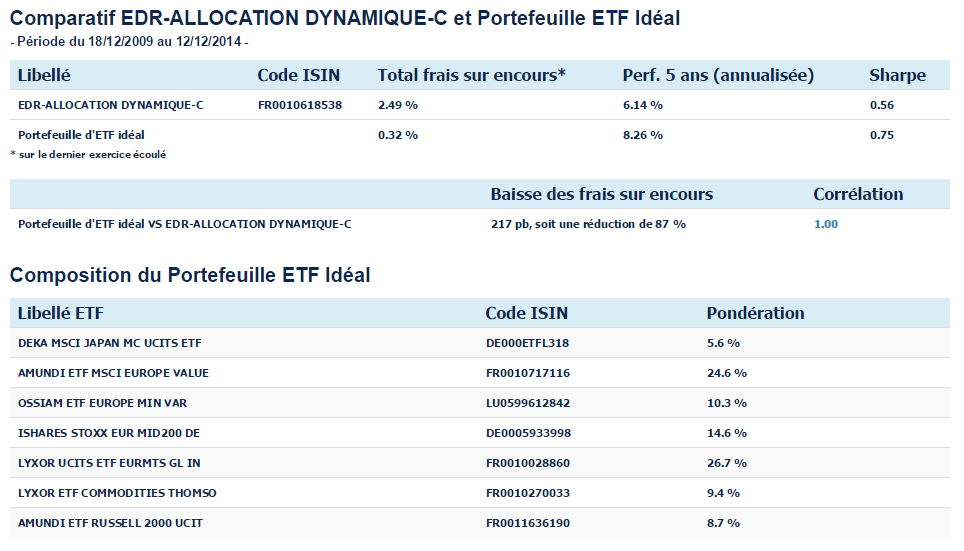Click the '217 pb, soit une réduction' text
964x551 pixels.
(588, 224)
